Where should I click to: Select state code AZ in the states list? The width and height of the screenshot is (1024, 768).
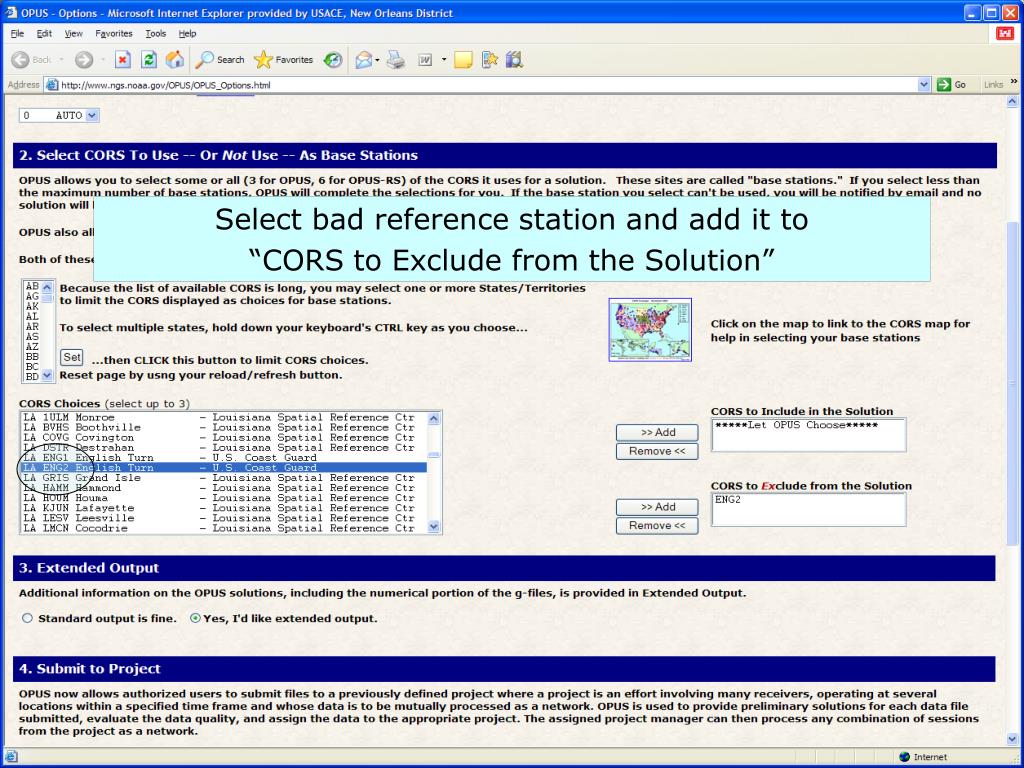32,347
